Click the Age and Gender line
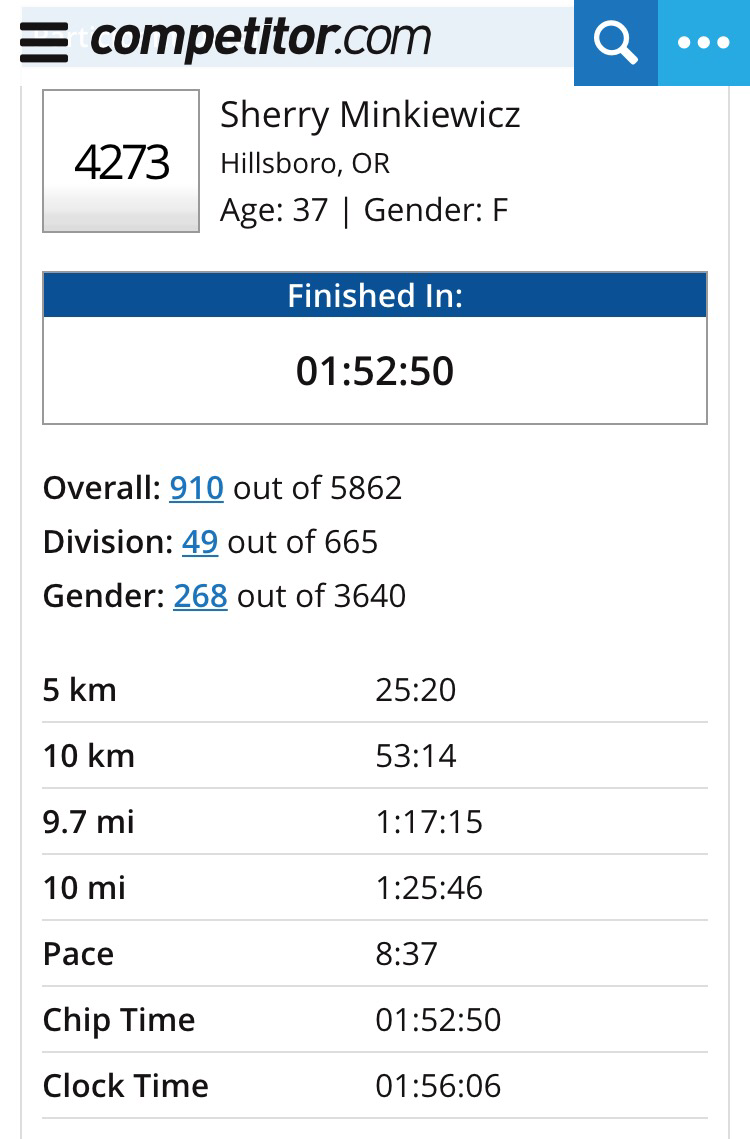 (364, 211)
